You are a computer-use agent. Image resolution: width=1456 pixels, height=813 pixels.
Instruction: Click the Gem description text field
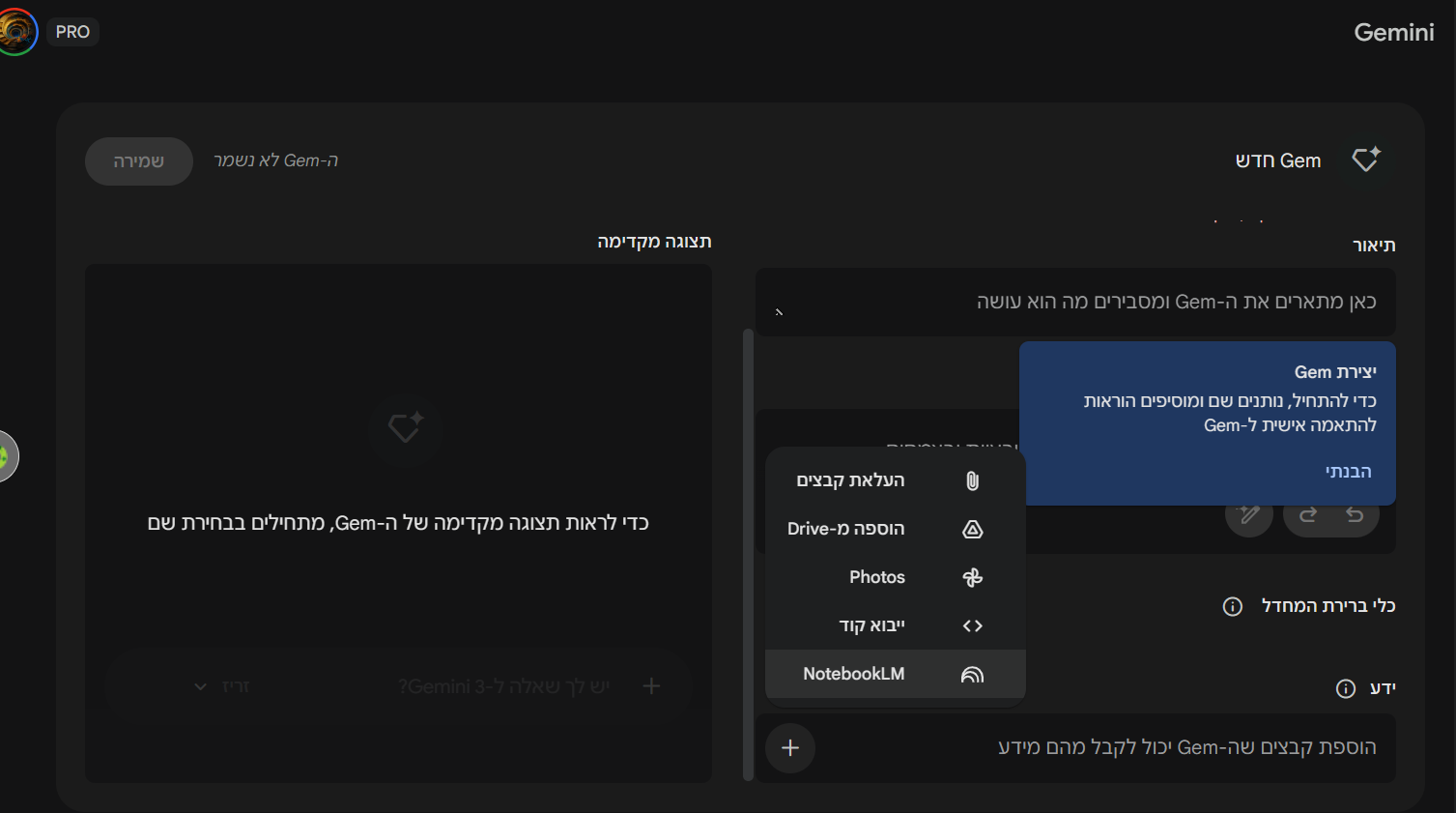point(1072,302)
